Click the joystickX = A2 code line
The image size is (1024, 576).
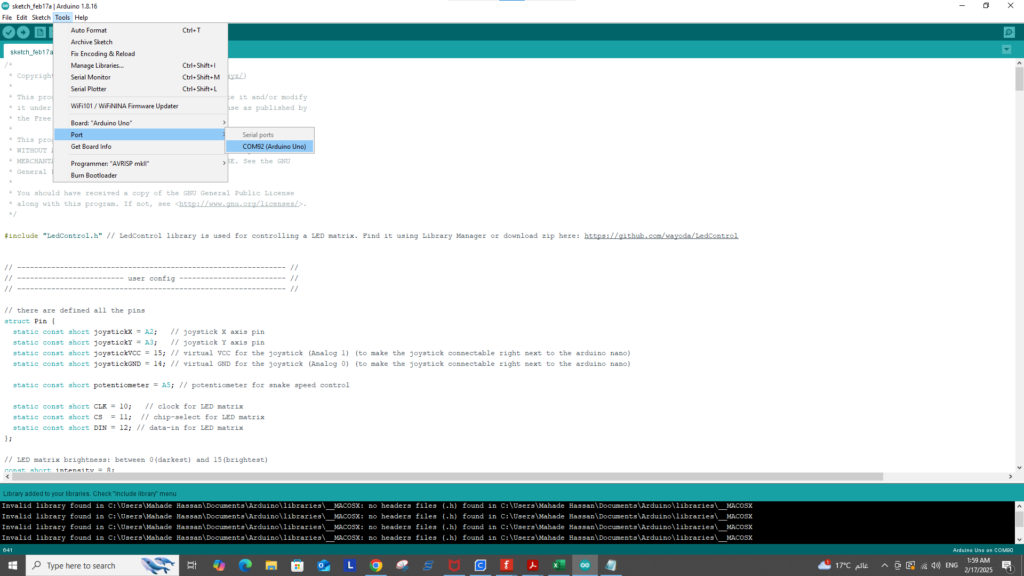(x=138, y=332)
